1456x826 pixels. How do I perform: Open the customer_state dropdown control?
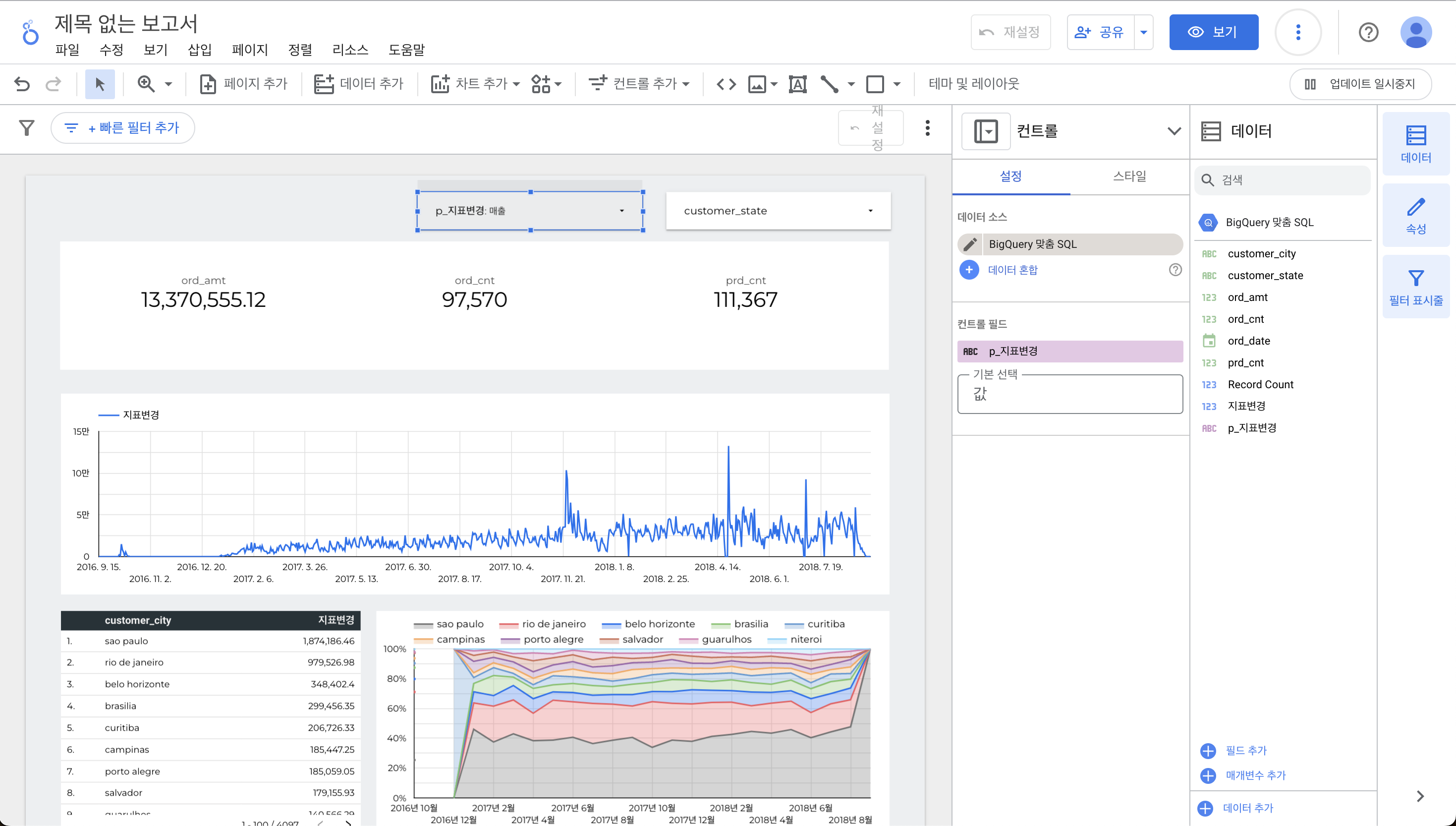(x=778, y=211)
